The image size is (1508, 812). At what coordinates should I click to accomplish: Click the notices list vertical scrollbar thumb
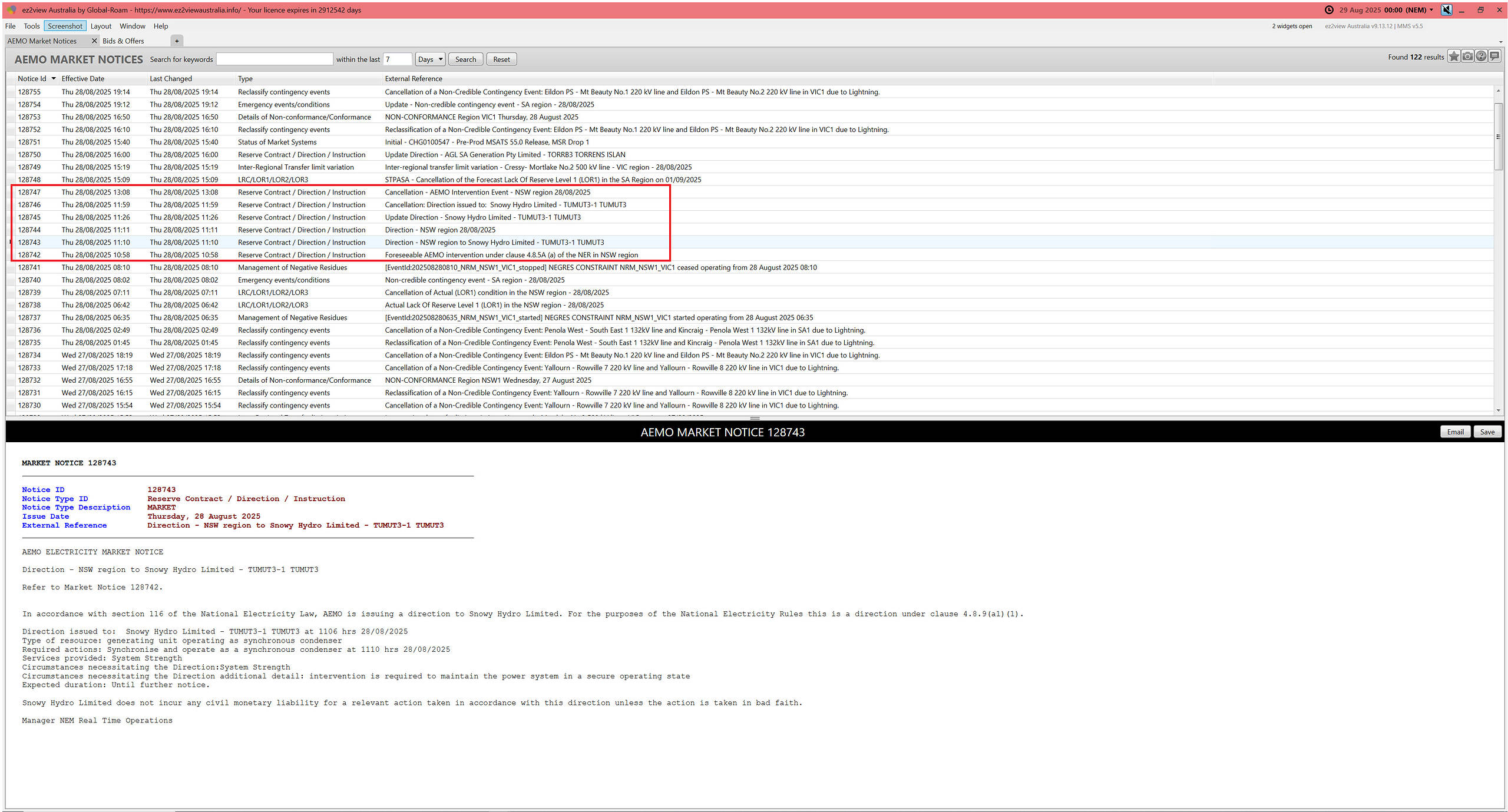point(1498,136)
